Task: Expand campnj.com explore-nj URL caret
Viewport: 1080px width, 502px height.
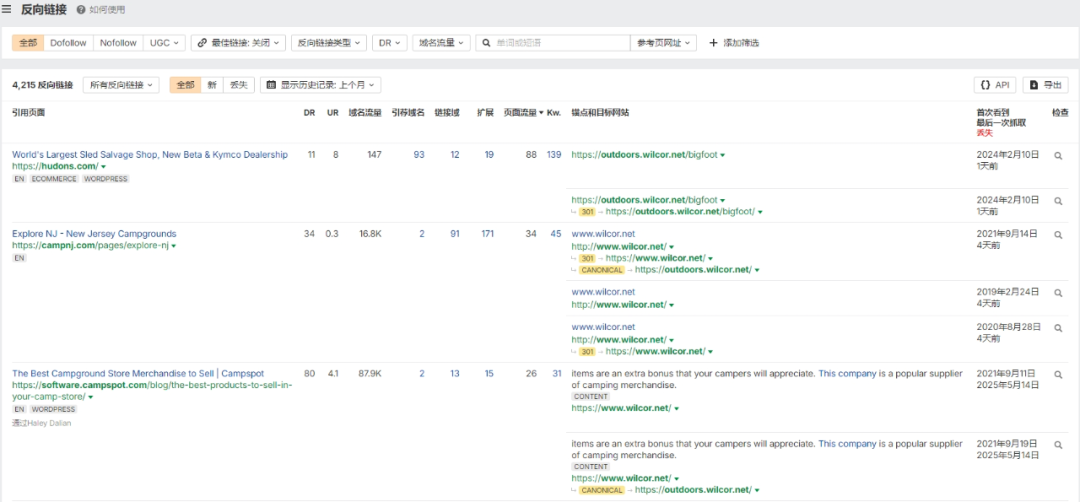Action: 174,246
